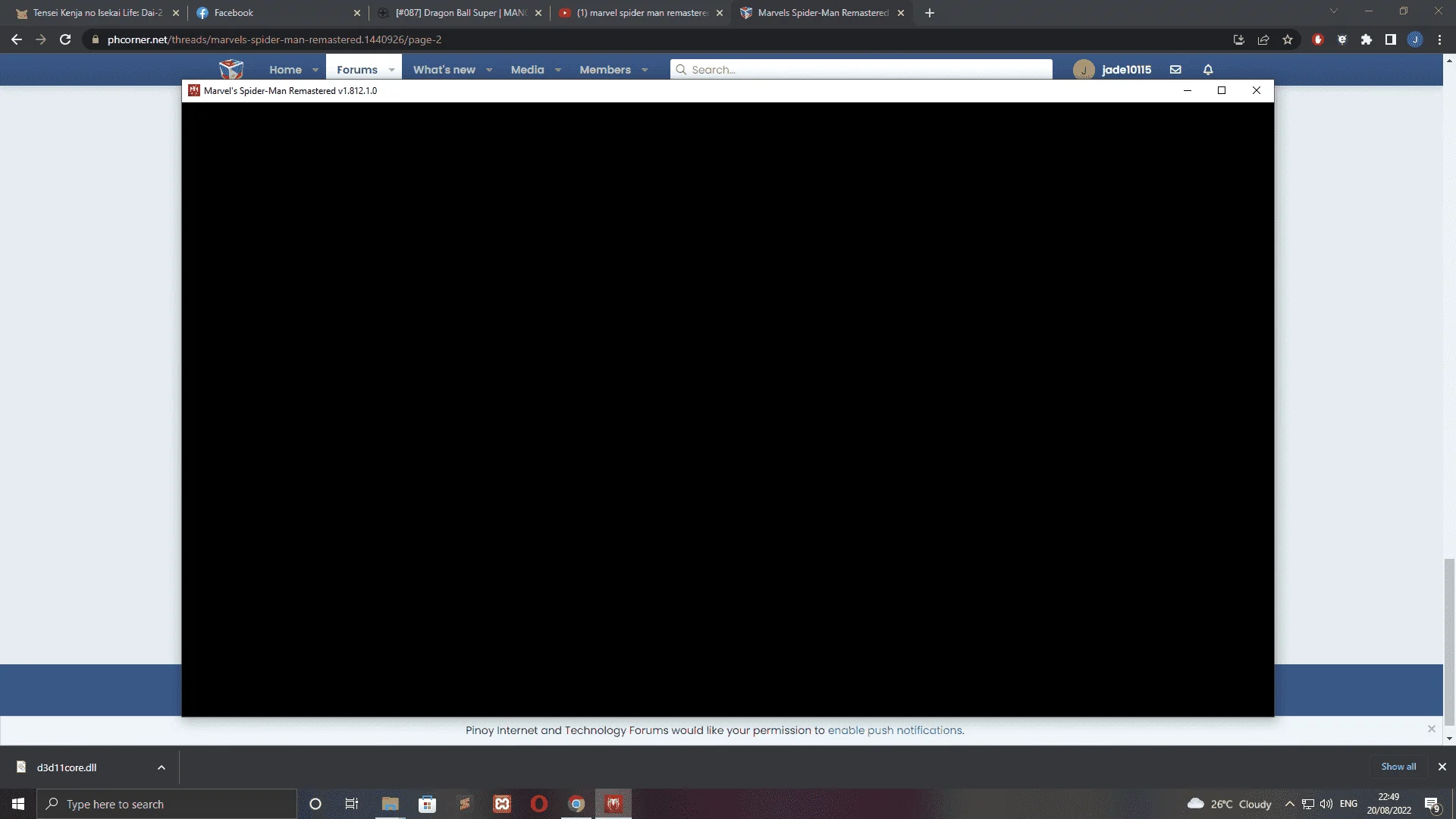Open XAMPP from taskbar
This screenshot has height=819, width=1456.
[x=502, y=804]
